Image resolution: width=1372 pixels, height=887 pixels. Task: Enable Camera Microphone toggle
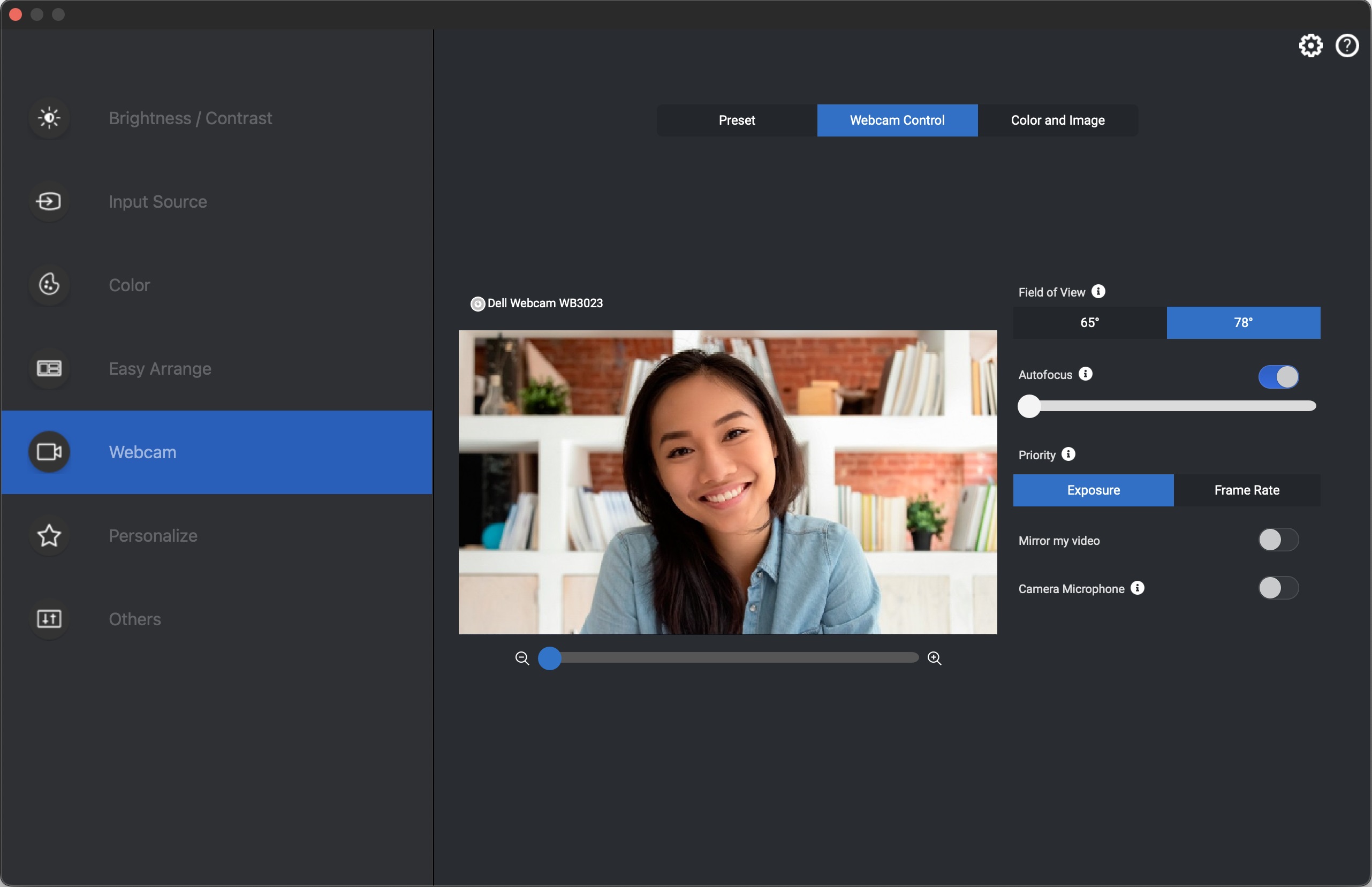pos(1278,587)
